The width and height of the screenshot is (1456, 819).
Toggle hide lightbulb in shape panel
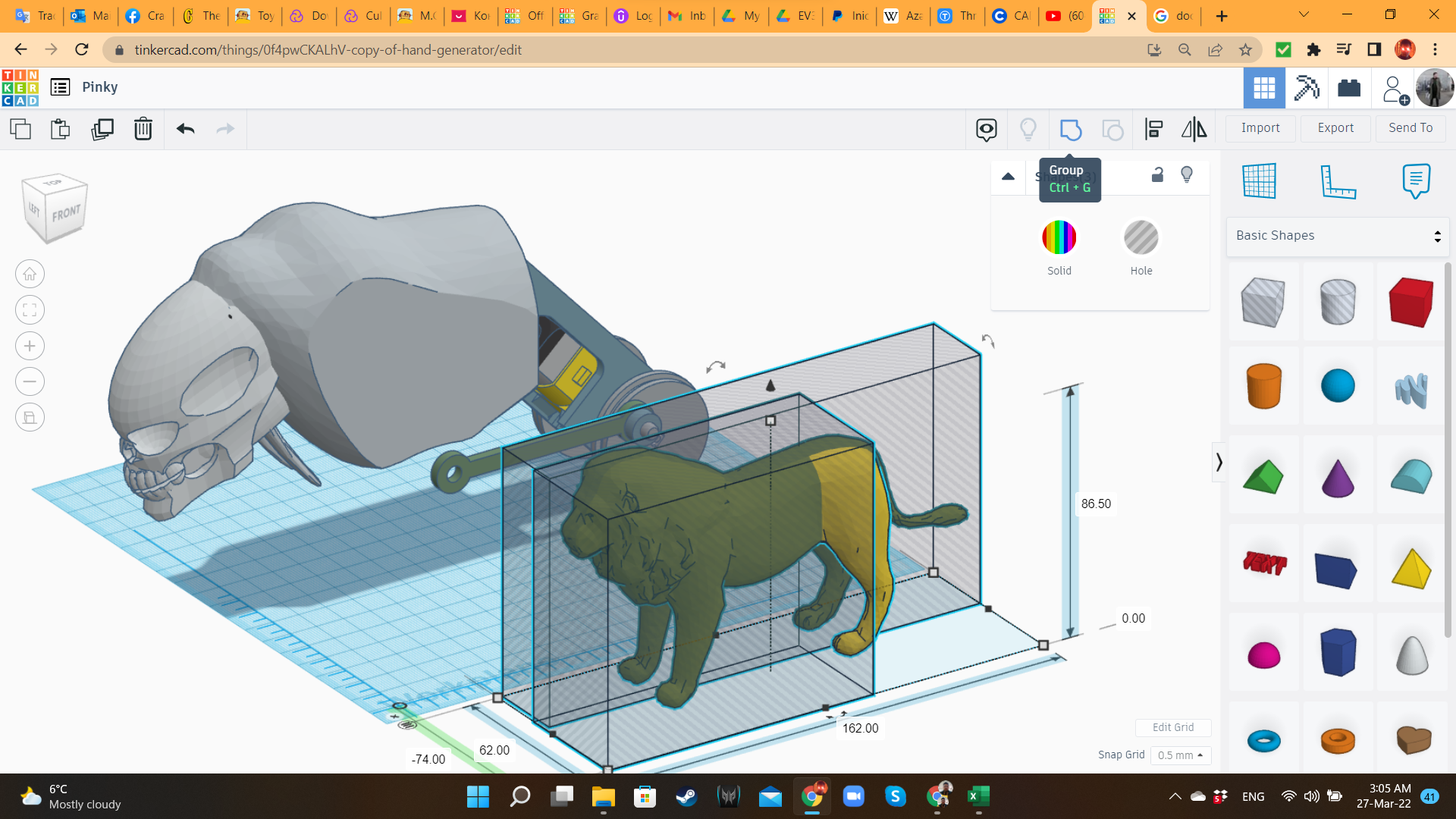pyautogui.click(x=1187, y=175)
